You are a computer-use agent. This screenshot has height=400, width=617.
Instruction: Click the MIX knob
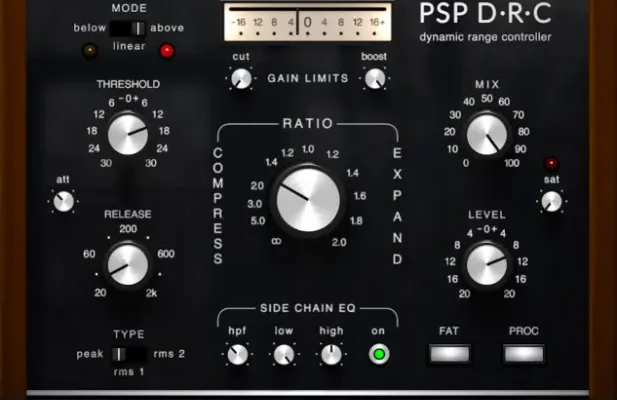487,134
